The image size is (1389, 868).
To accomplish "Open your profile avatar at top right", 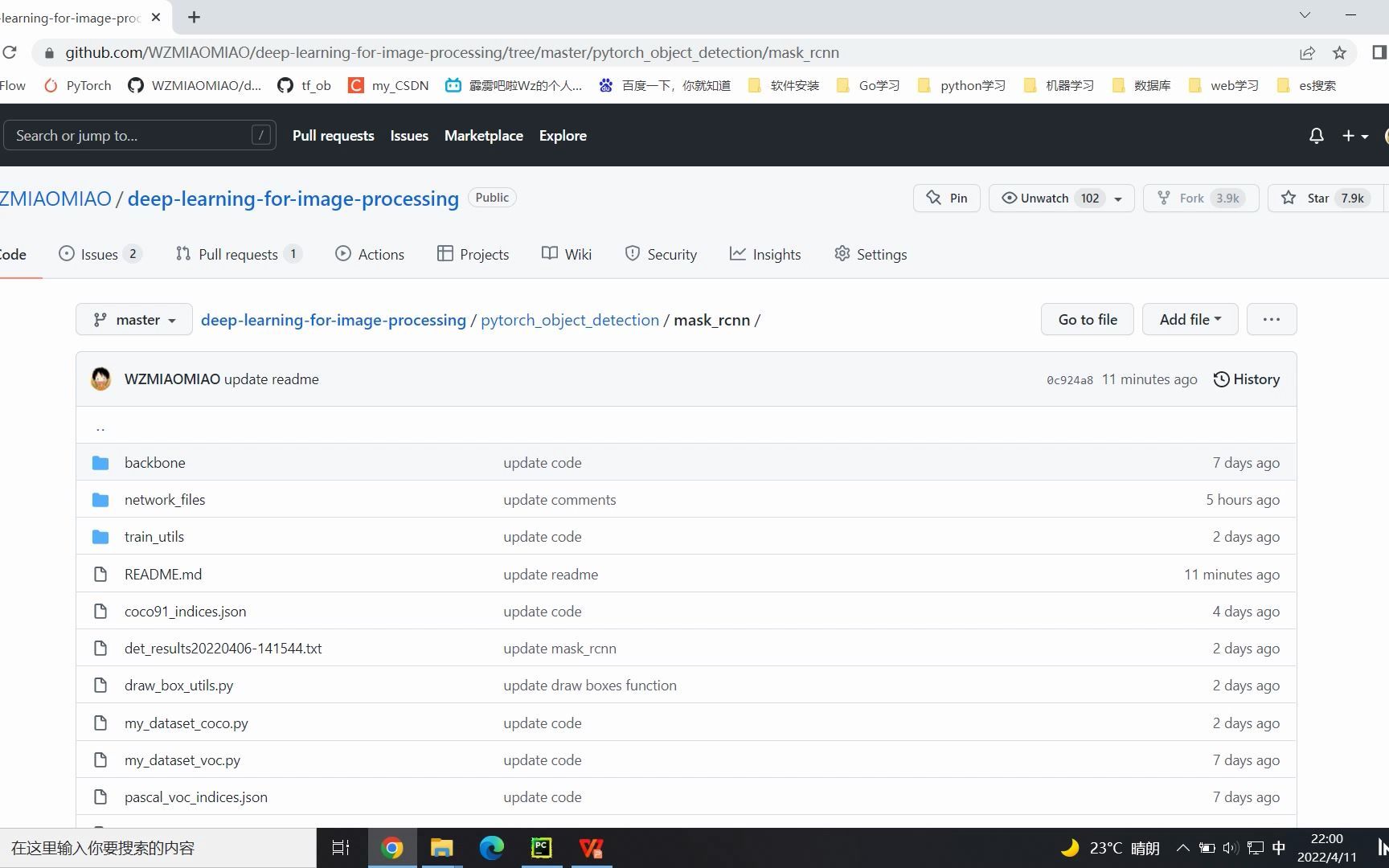I will (1386, 135).
